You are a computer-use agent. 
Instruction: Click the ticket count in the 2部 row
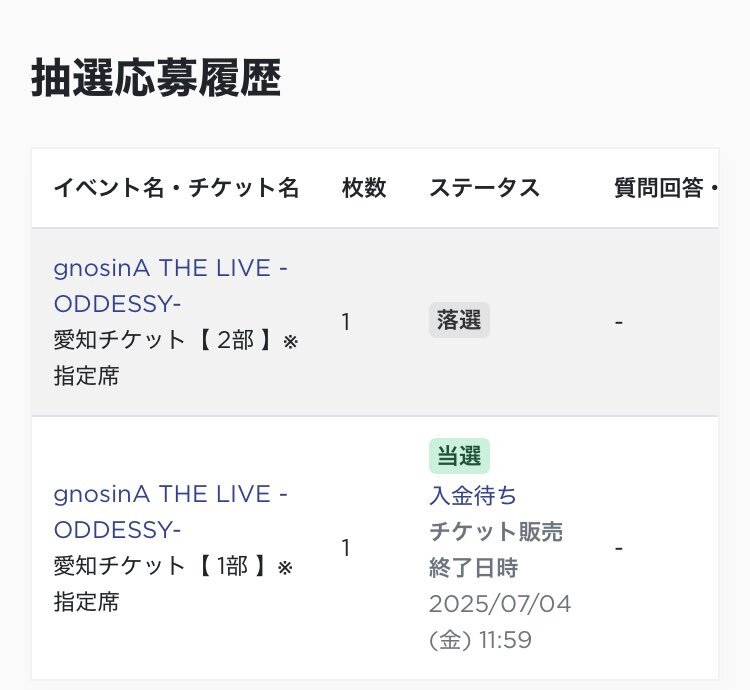346,322
